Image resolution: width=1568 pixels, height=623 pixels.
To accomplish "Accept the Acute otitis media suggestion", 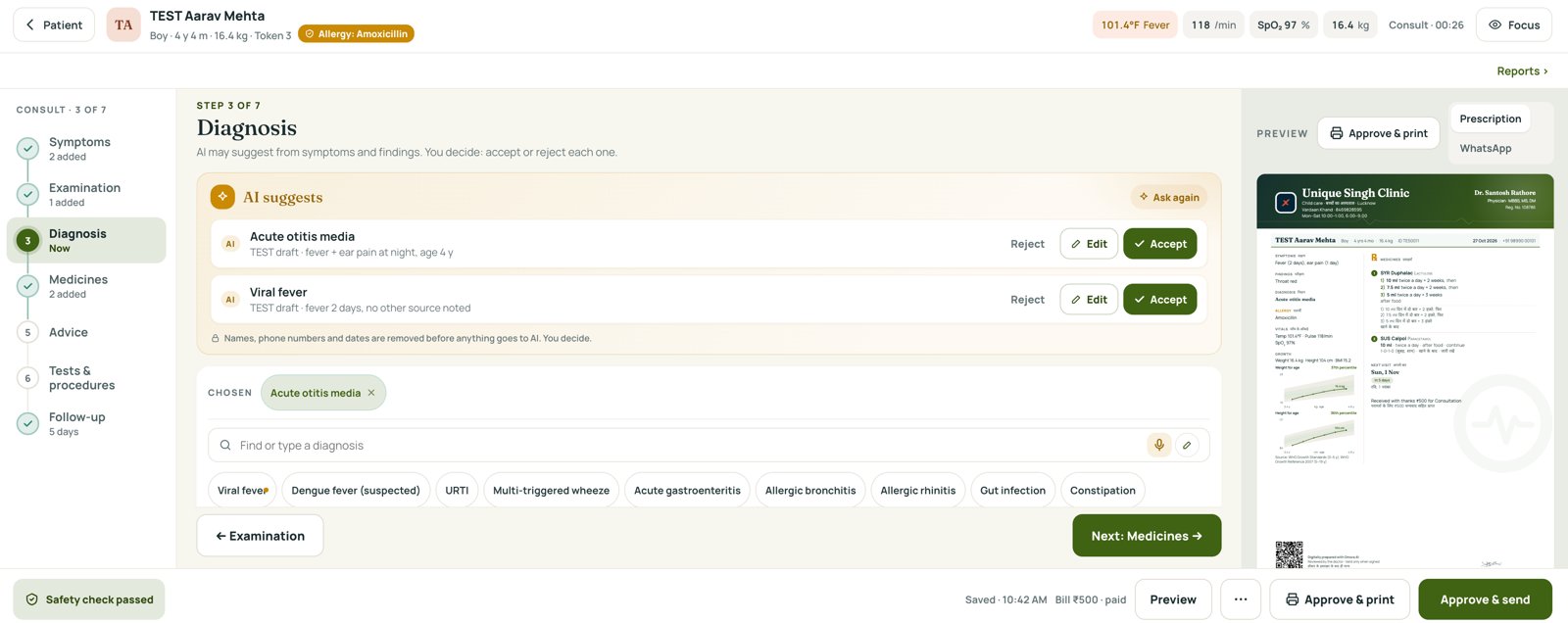I will [x=1160, y=244].
